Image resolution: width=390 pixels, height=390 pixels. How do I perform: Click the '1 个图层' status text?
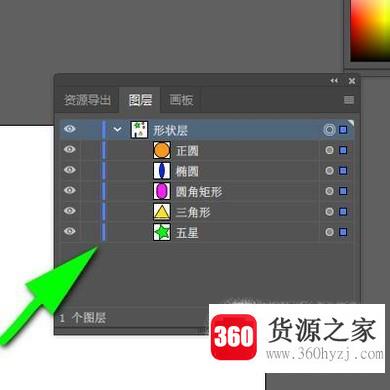click(x=83, y=318)
